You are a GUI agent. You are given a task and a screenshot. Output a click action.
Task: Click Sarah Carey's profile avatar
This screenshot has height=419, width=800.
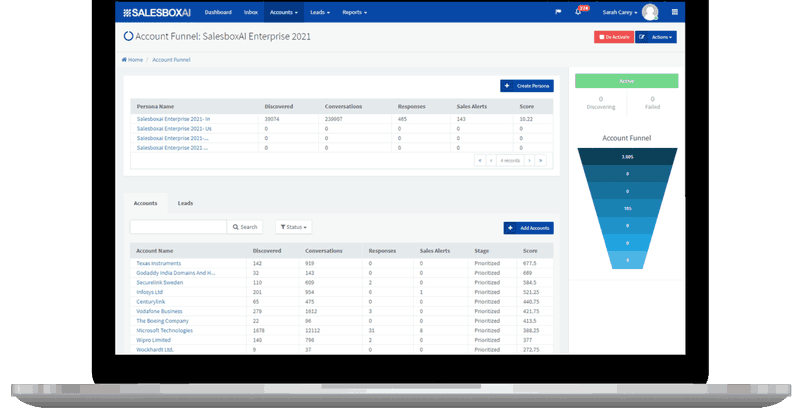point(650,12)
